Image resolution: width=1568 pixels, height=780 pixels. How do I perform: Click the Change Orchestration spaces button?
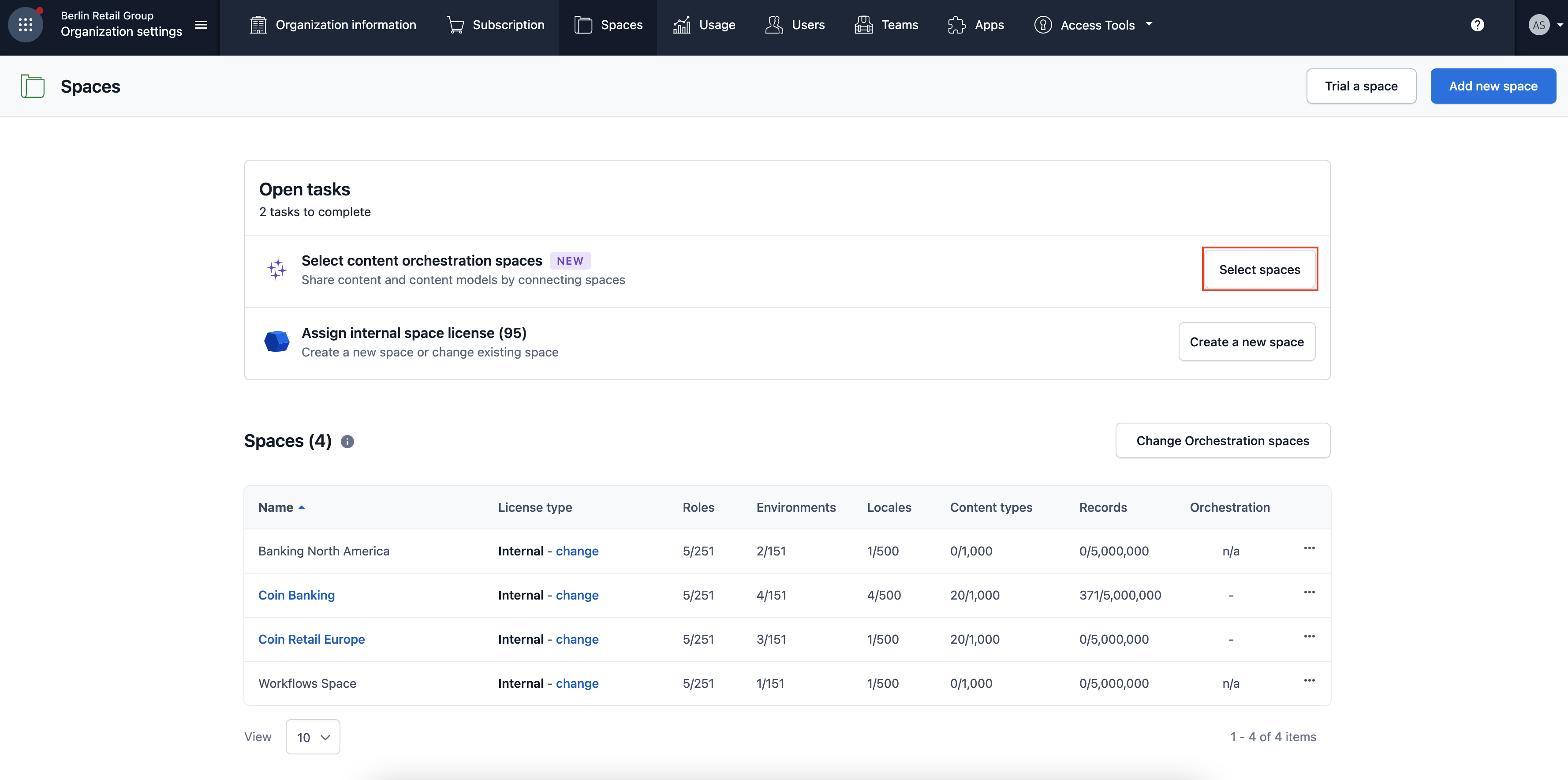coord(1222,441)
